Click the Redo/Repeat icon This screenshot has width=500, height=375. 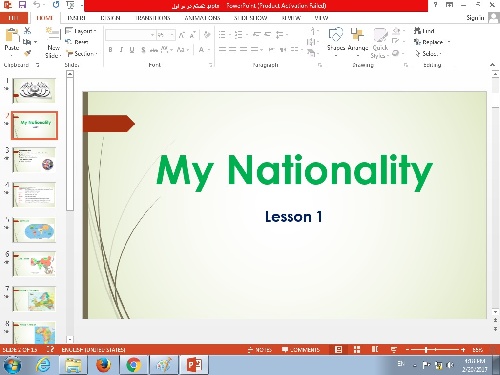tap(56, 5)
